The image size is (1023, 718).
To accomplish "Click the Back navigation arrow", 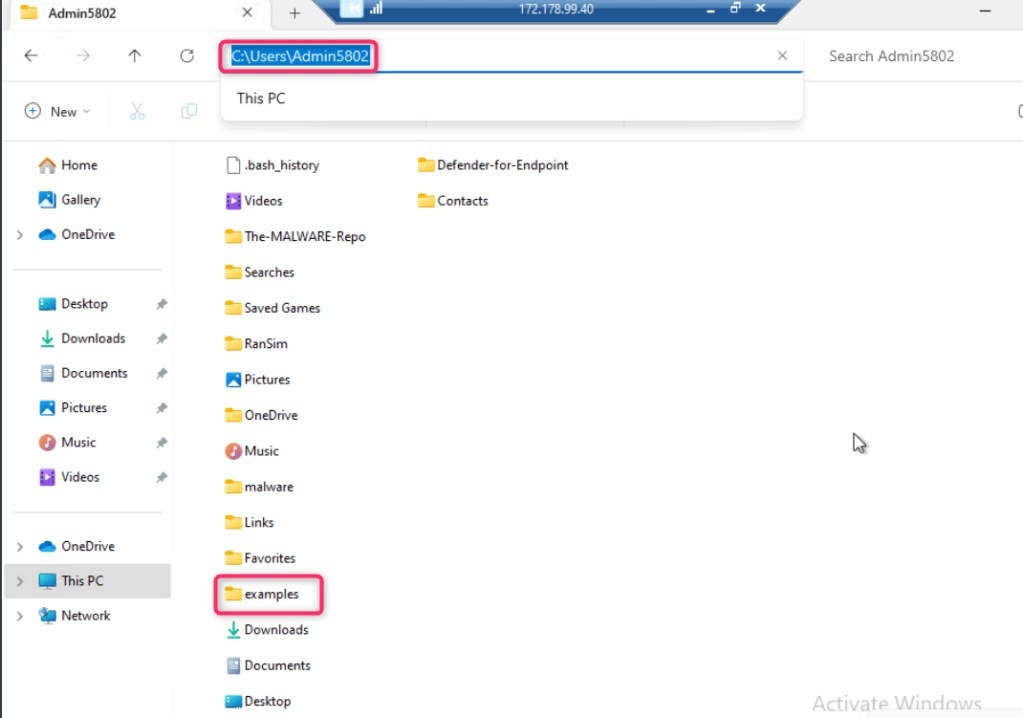I will [31, 56].
